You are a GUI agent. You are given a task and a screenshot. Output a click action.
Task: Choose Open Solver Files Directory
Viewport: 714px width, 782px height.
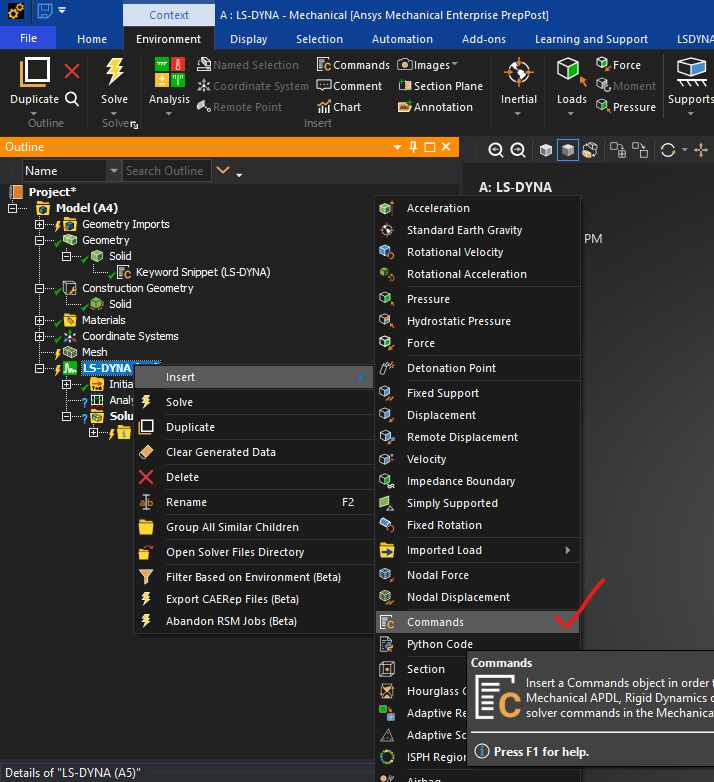254,552
